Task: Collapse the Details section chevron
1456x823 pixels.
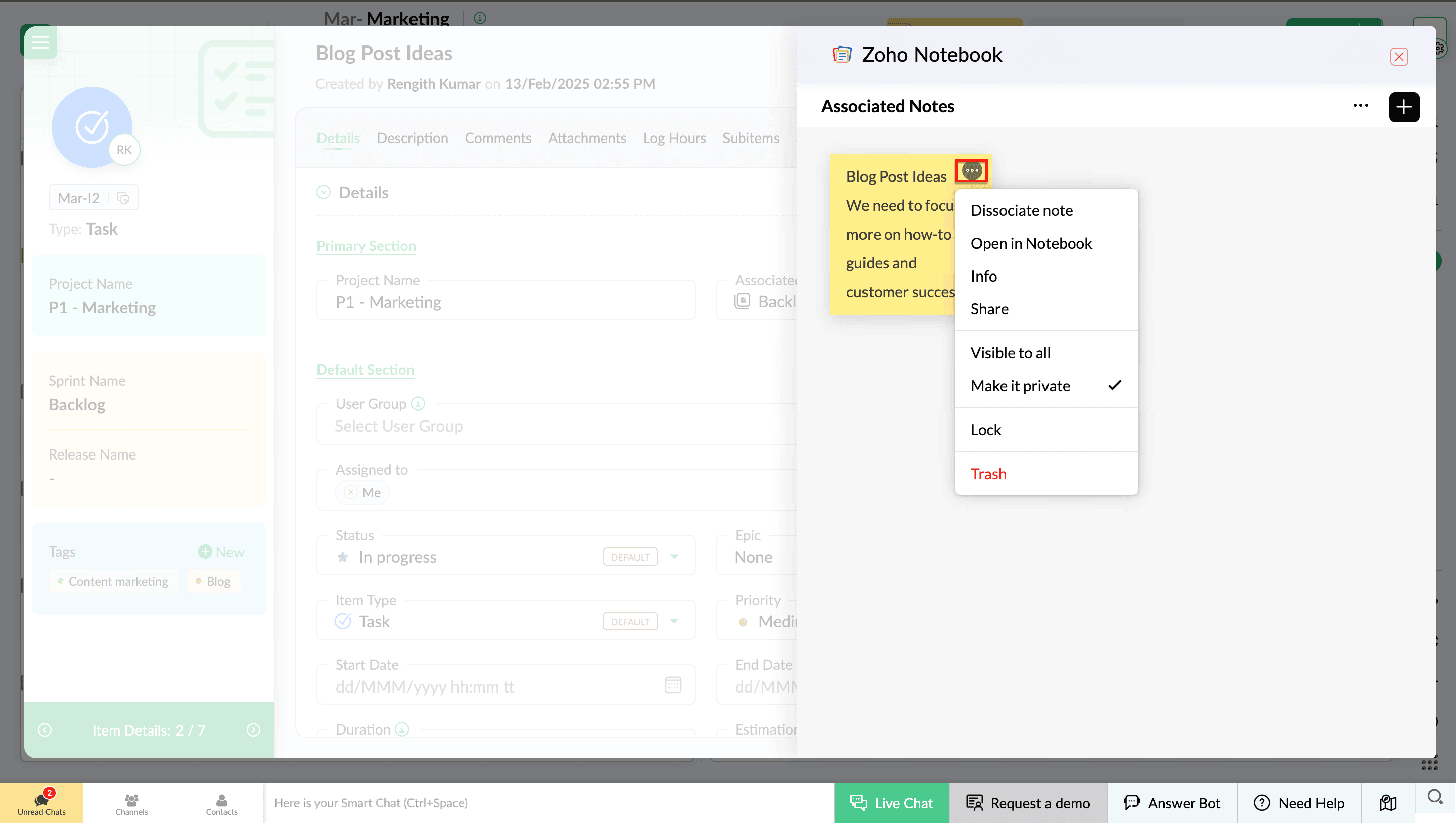Action: pos(324,192)
